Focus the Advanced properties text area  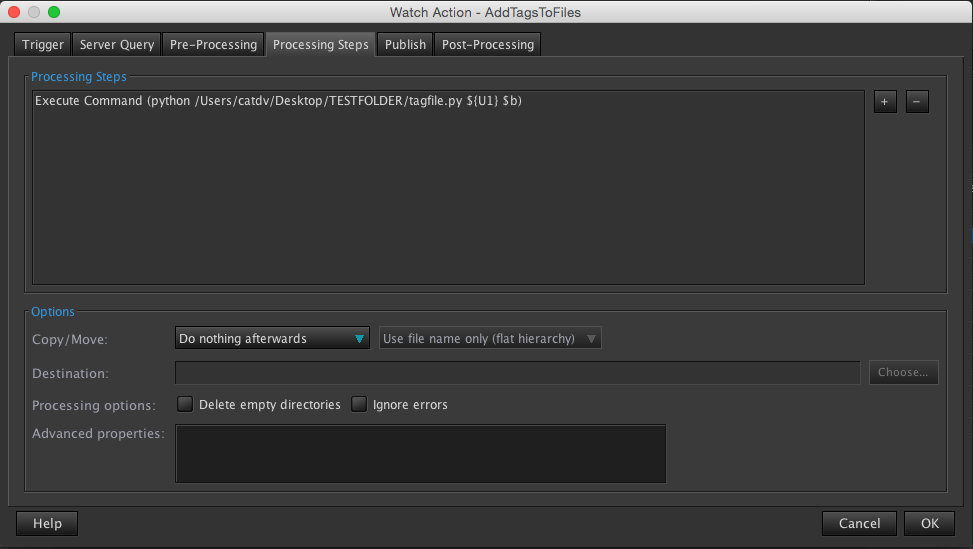[420, 453]
